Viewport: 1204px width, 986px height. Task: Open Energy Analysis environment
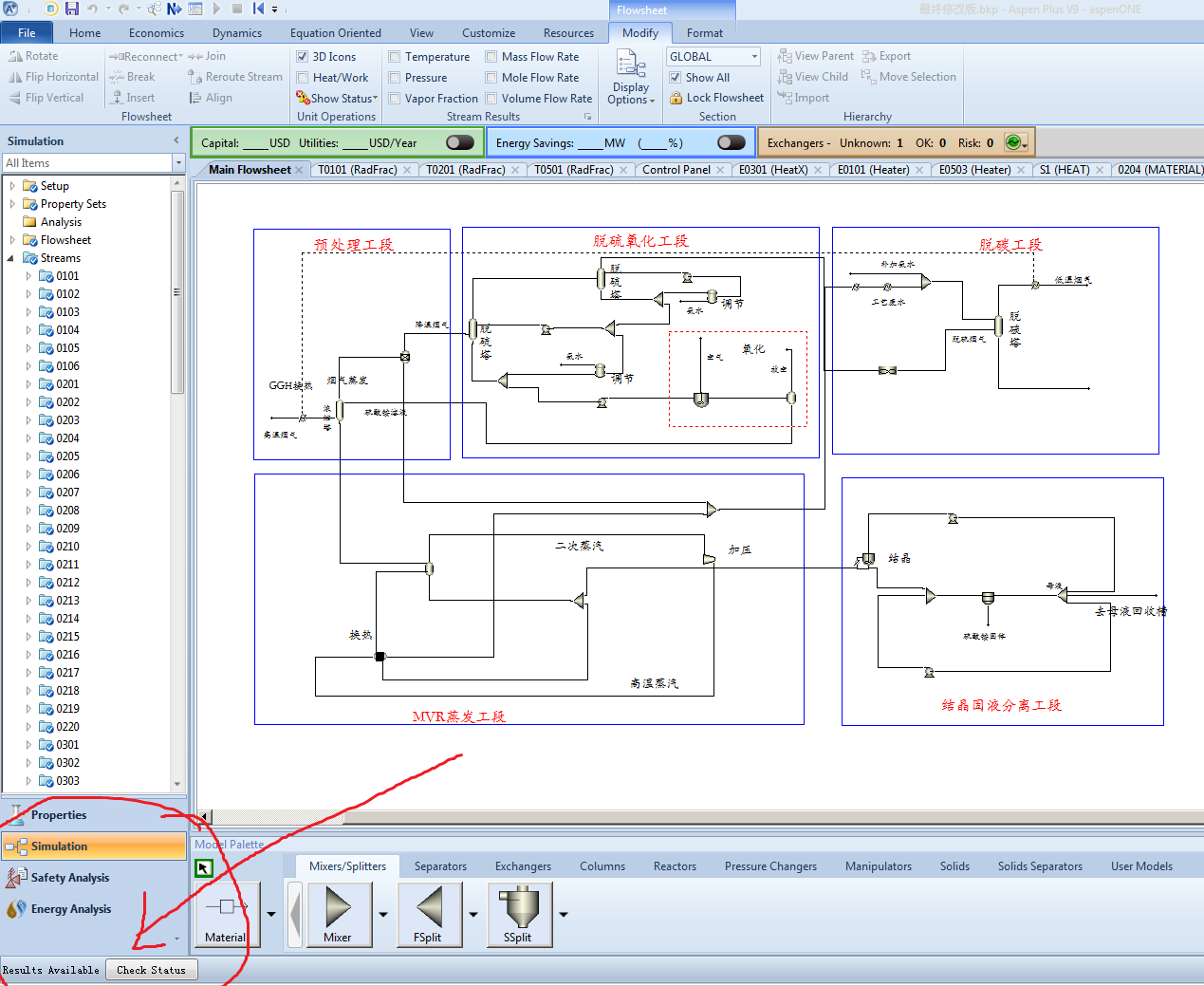70,909
